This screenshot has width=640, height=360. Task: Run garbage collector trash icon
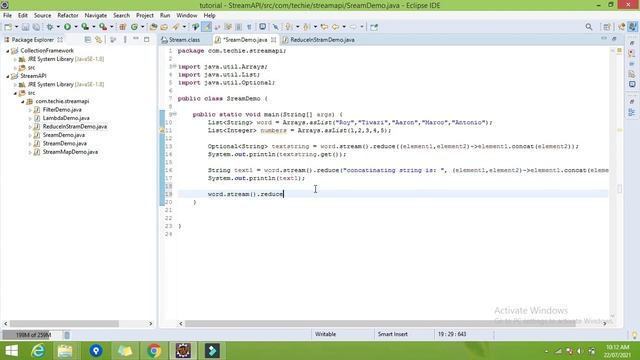pyautogui.click(x=67, y=335)
